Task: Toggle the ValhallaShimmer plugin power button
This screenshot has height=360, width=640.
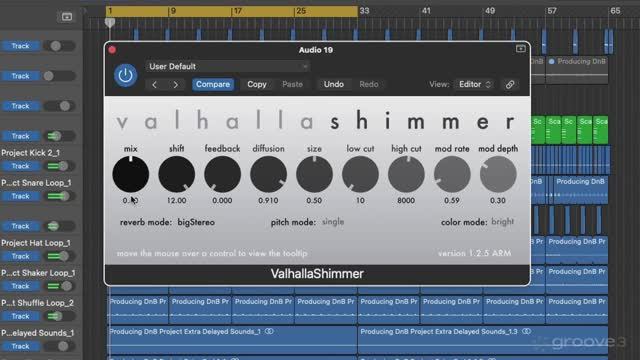Action: pos(125,75)
